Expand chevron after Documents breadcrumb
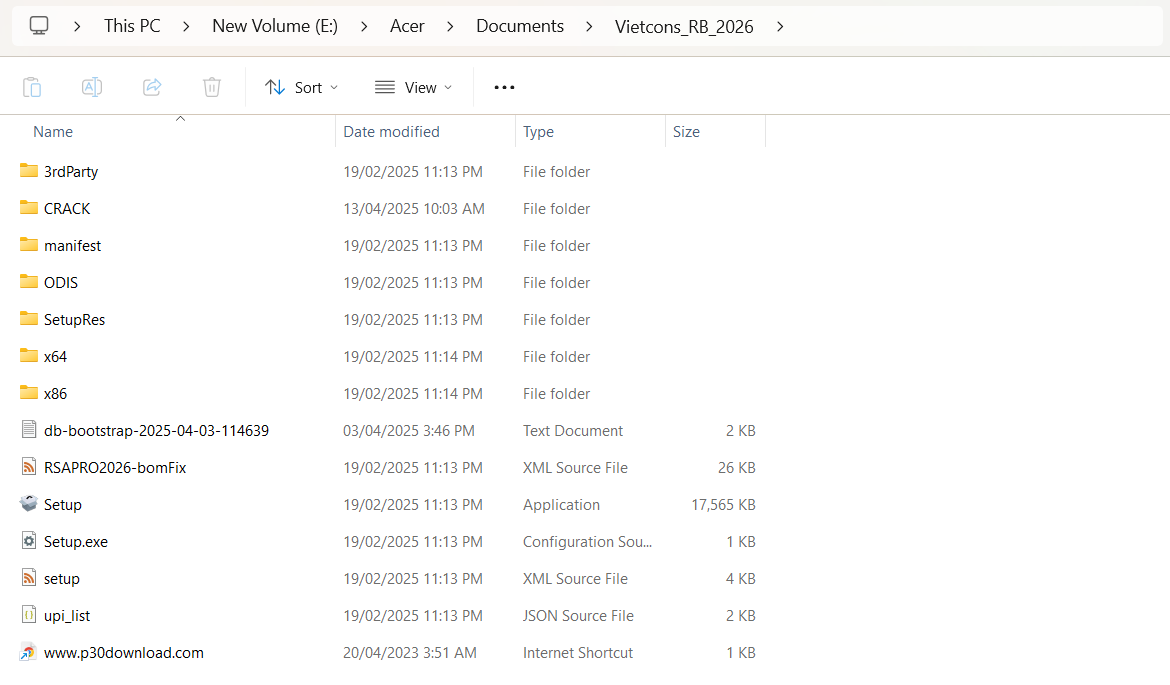The width and height of the screenshot is (1170, 685). [589, 26]
